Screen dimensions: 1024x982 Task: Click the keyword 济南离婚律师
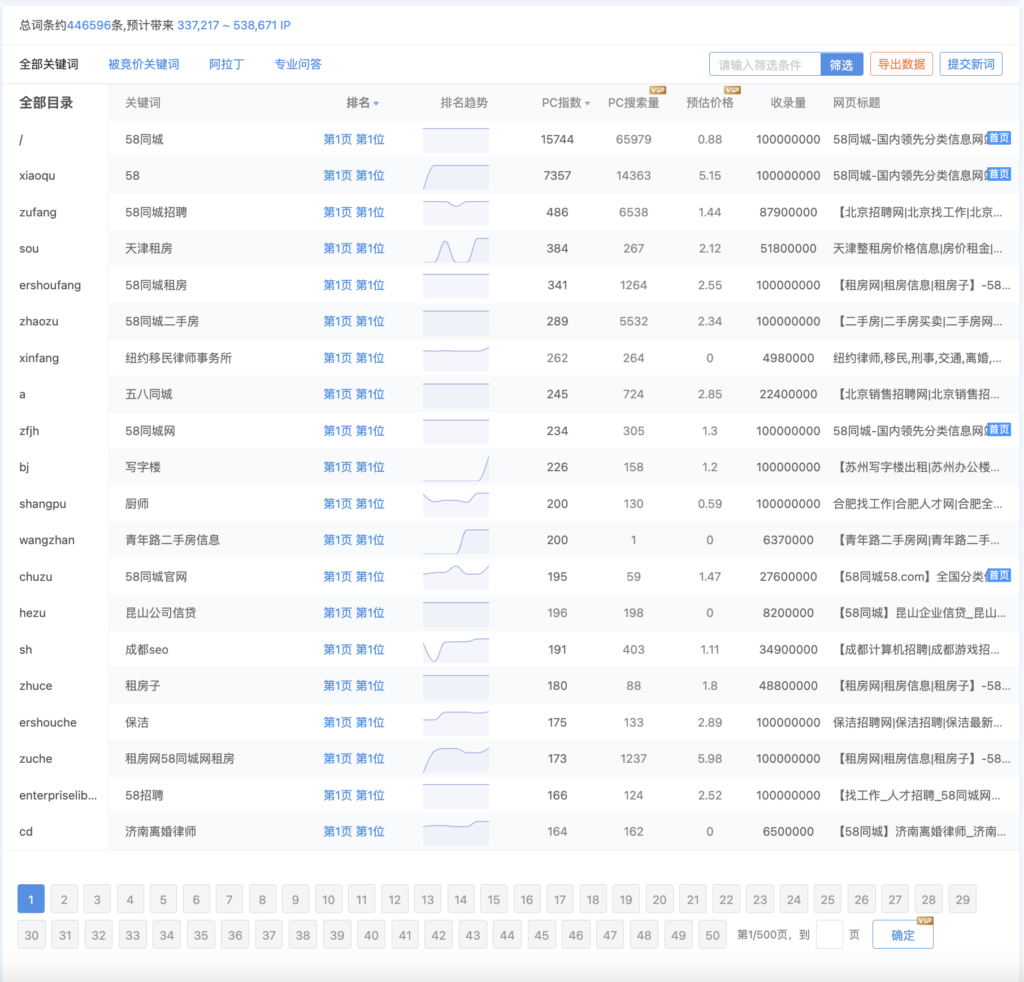tap(161, 831)
